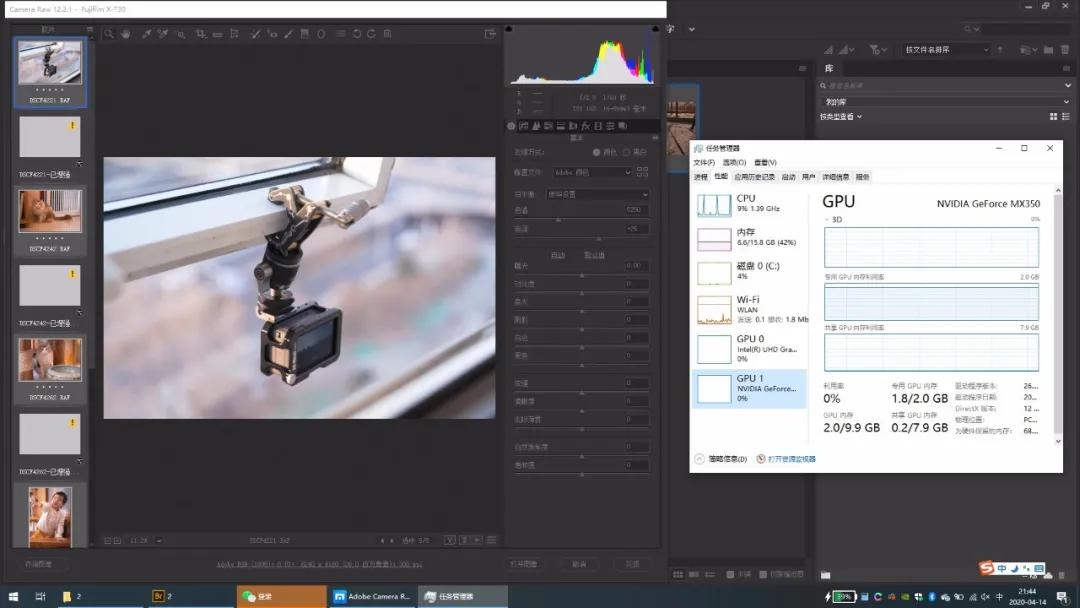Select the Zoom tool in Camera Raw toolbar
Screen dimensions: 1080x608
(109, 34)
